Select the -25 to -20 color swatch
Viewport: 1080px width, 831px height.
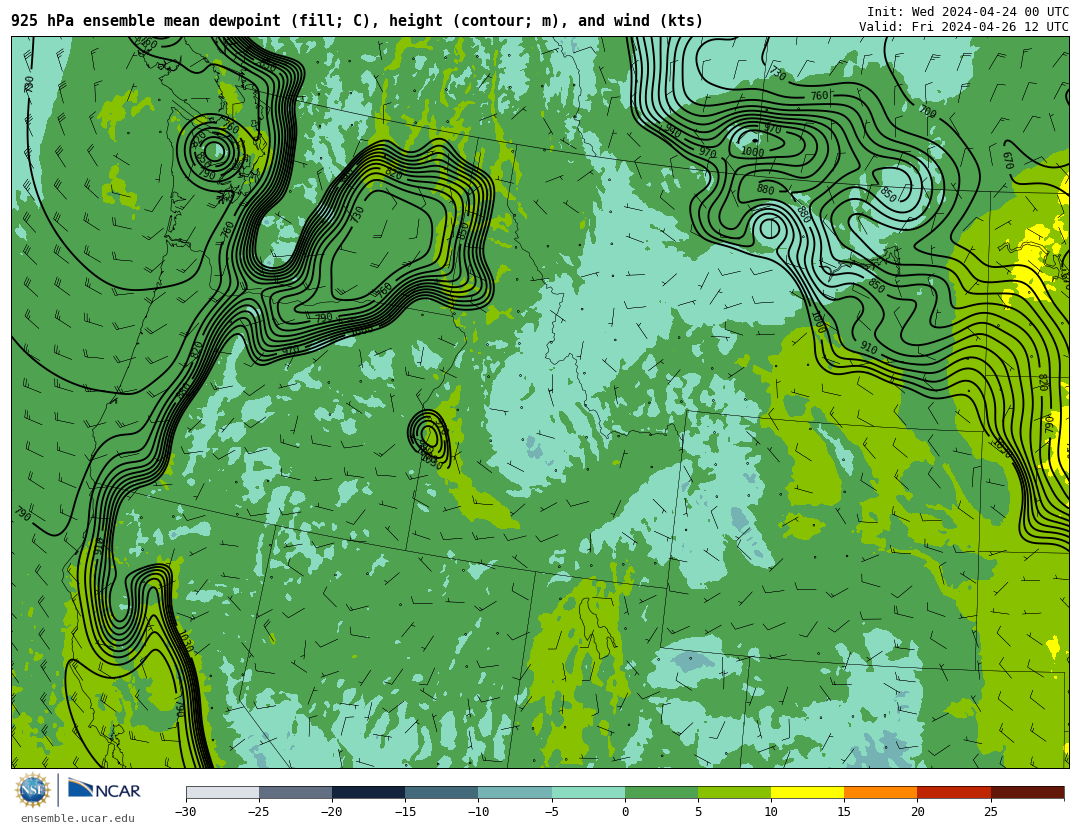(295, 792)
